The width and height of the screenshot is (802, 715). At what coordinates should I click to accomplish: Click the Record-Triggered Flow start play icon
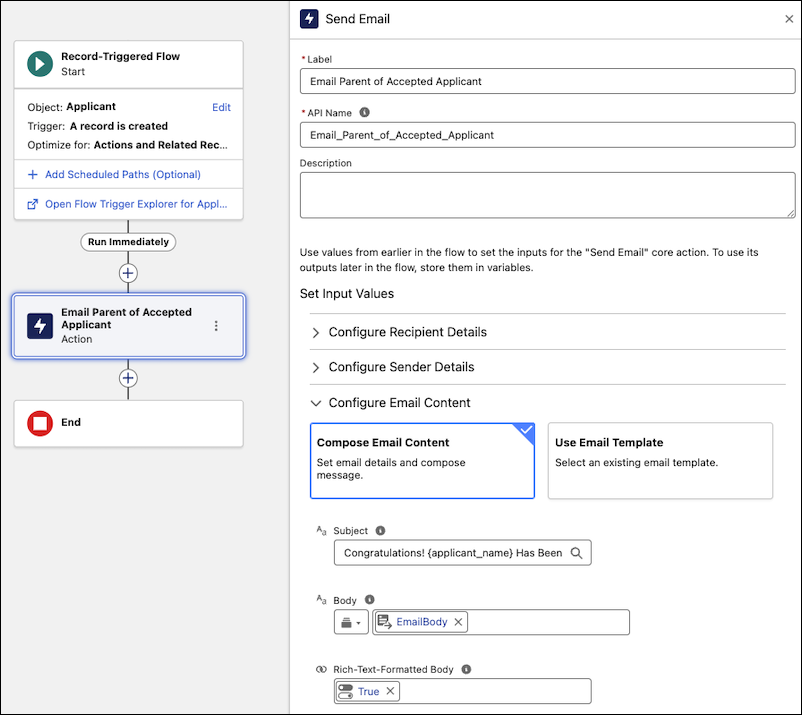[x=40, y=64]
